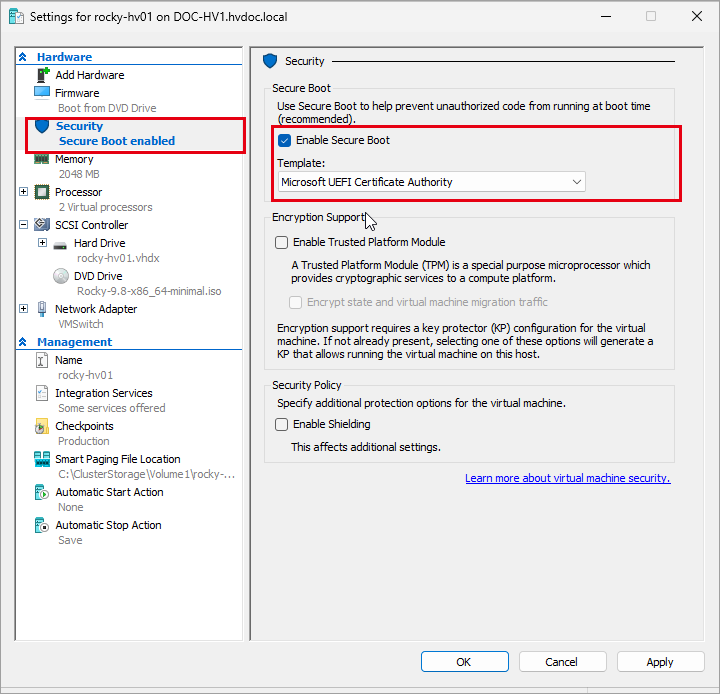
Task: Select the Hard Drive entry
Action: (x=100, y=243)
